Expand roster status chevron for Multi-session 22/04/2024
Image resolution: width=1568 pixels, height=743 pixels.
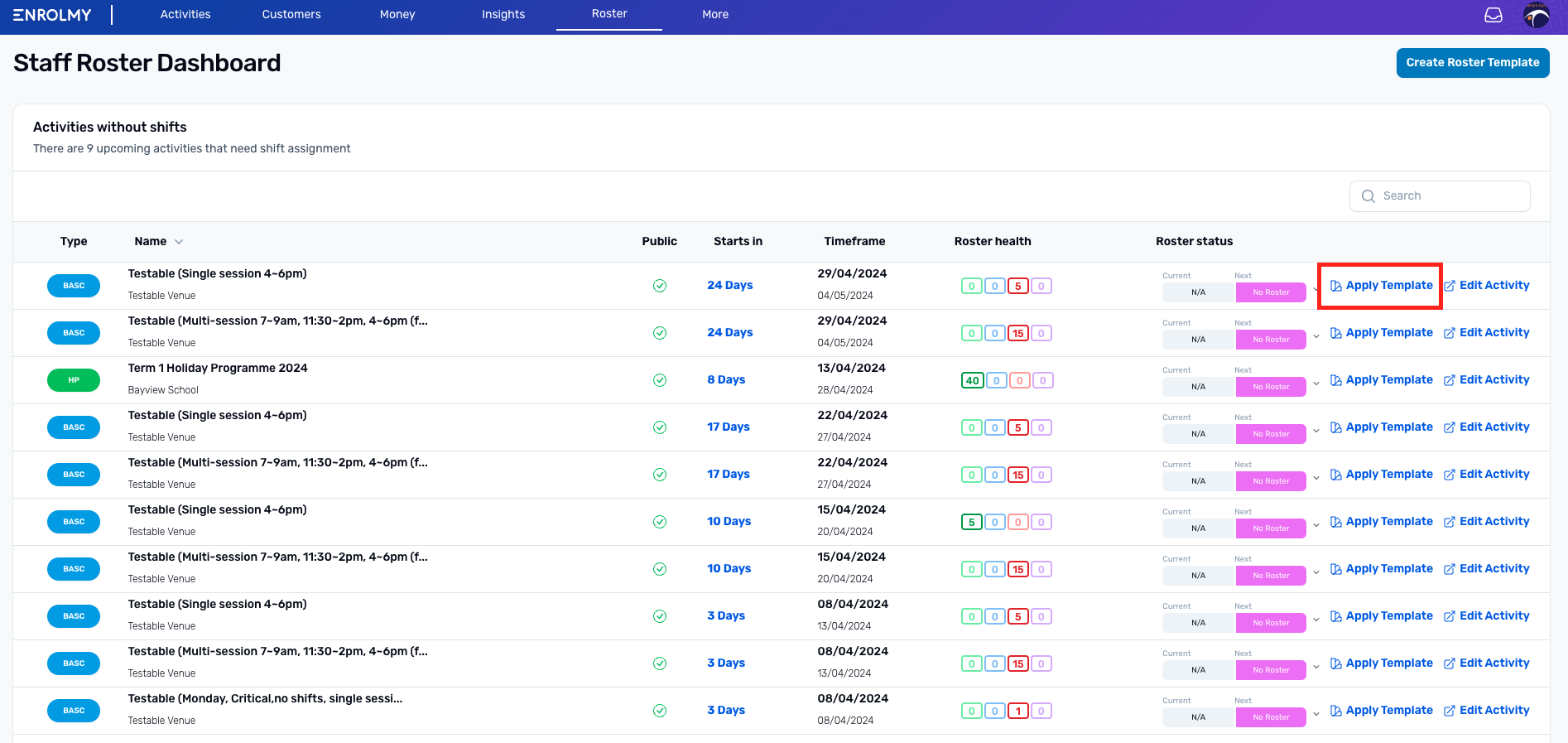(x=1316, y=478)
